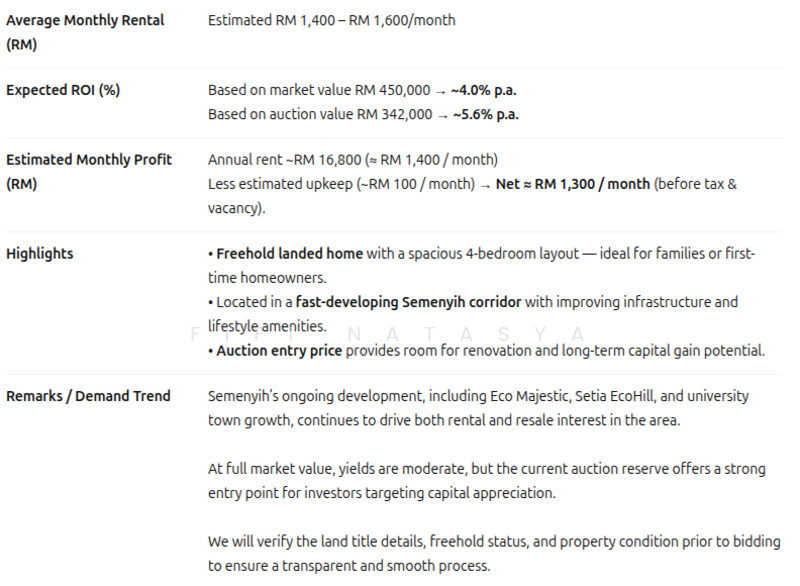Select the "Remarks / Demand Trend" row label
The width and height of the screenshot is (800, 586).
(x=88, y=396)
